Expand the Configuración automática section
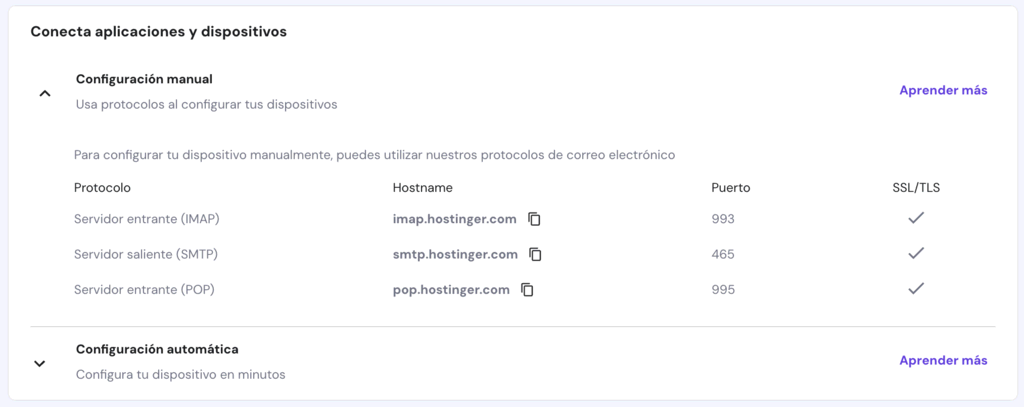Viewport: 1024px width, 407px height. tap(40, 363)
